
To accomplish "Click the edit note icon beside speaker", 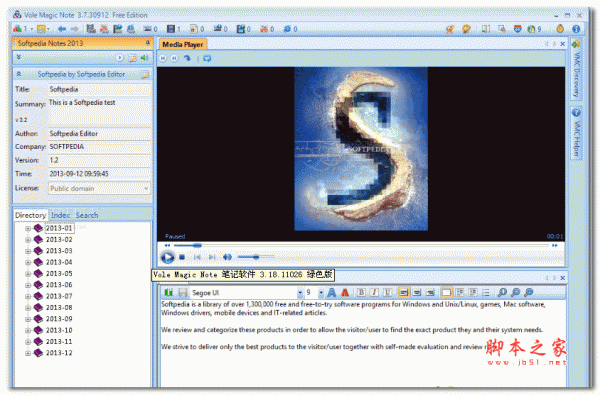I will coord(132,58).
